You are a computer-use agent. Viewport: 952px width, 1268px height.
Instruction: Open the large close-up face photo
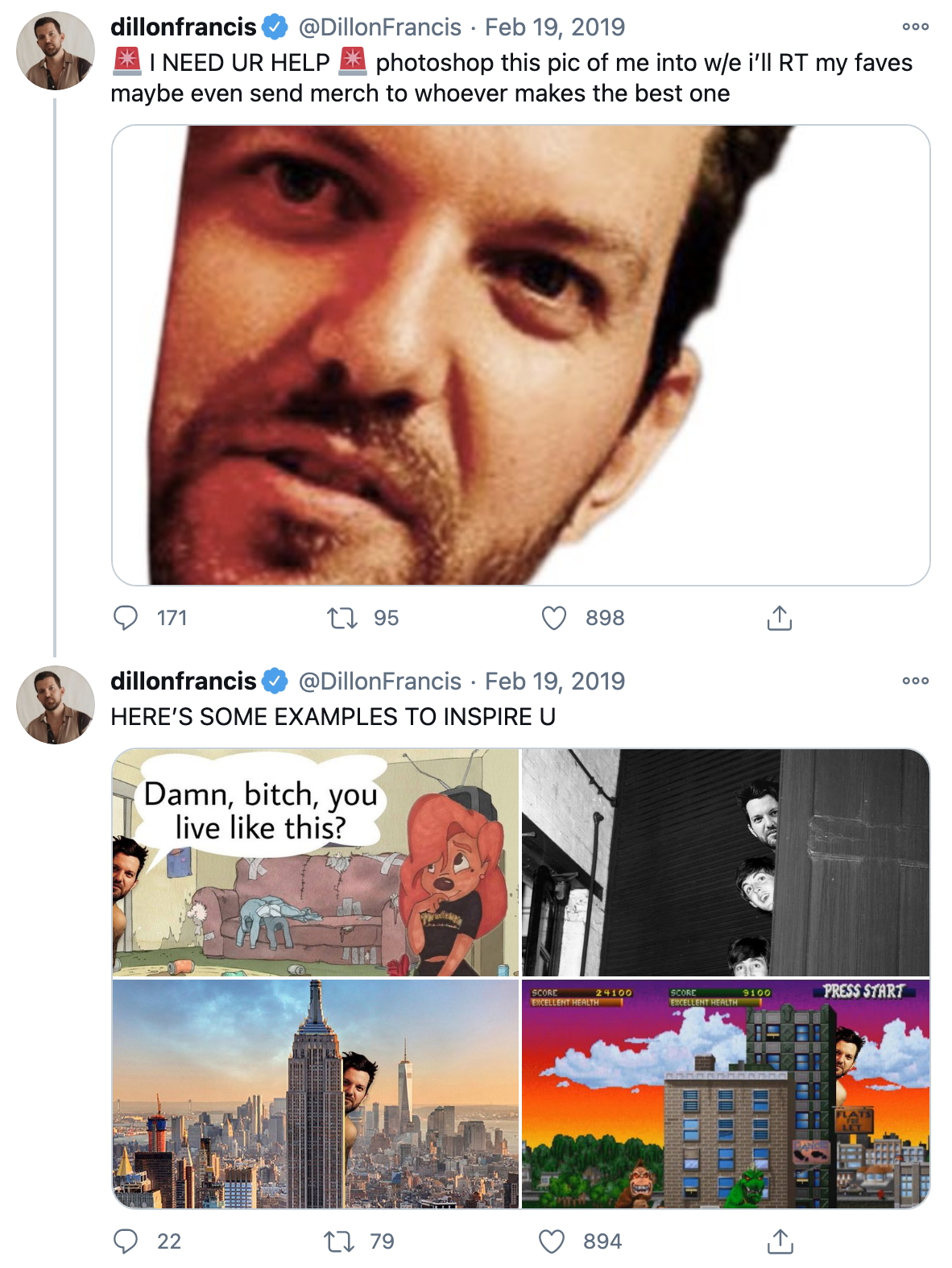tap(520, 354)
